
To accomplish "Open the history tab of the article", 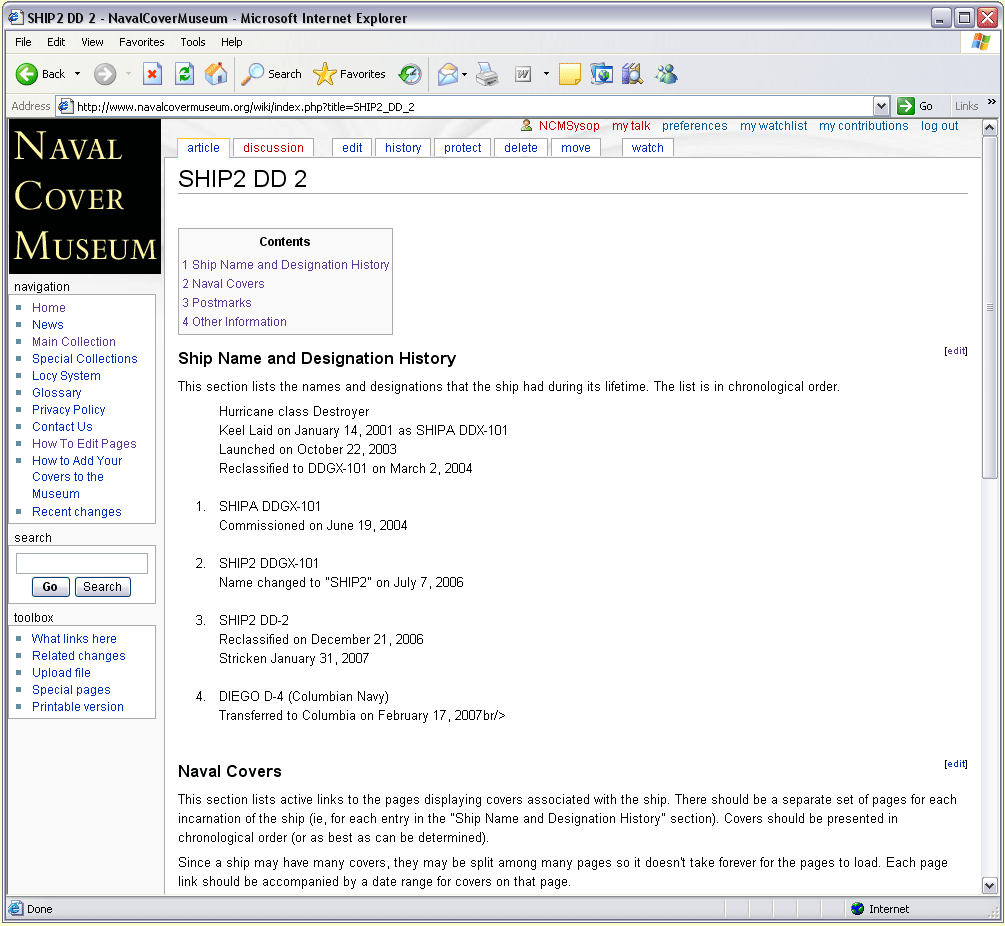I will pos(403,148).
